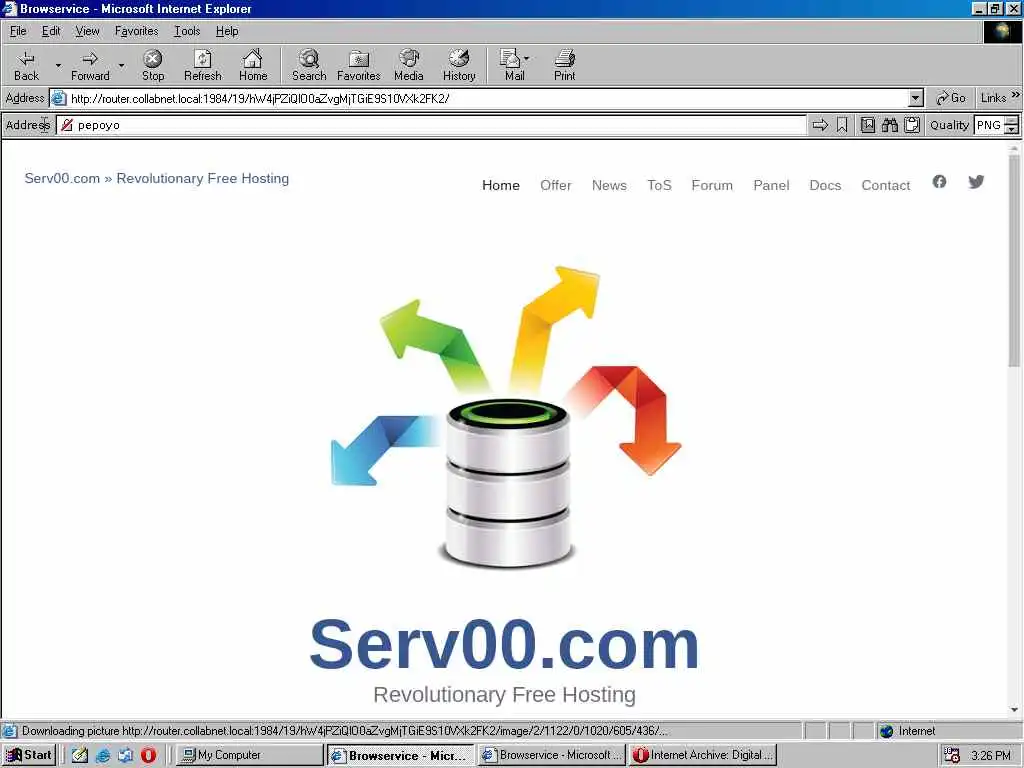The image size is (1024, 768).
Task: Click the Go button
Action: 950,98
